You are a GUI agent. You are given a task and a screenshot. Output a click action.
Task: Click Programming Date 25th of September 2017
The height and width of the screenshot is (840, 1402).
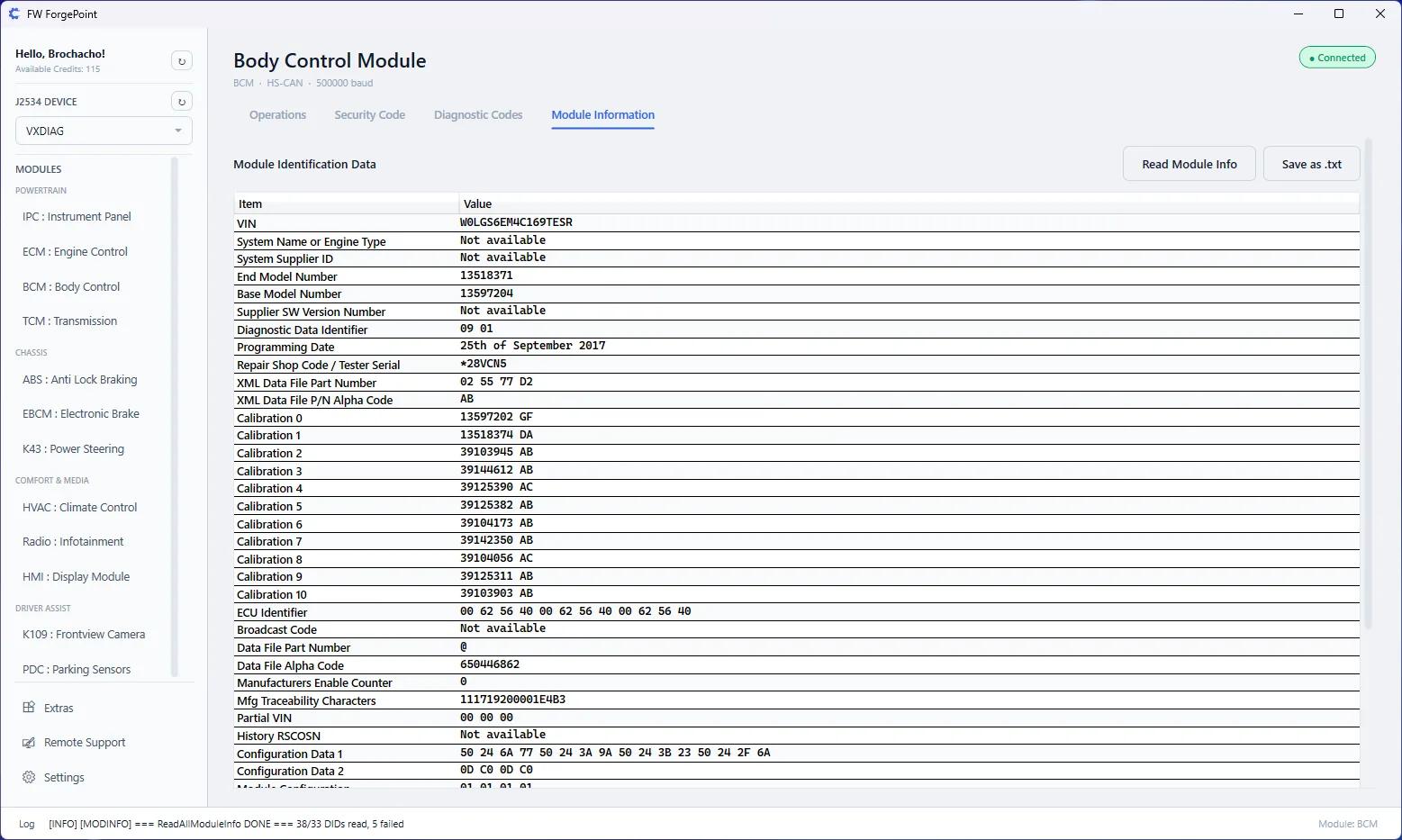(533, 346)
